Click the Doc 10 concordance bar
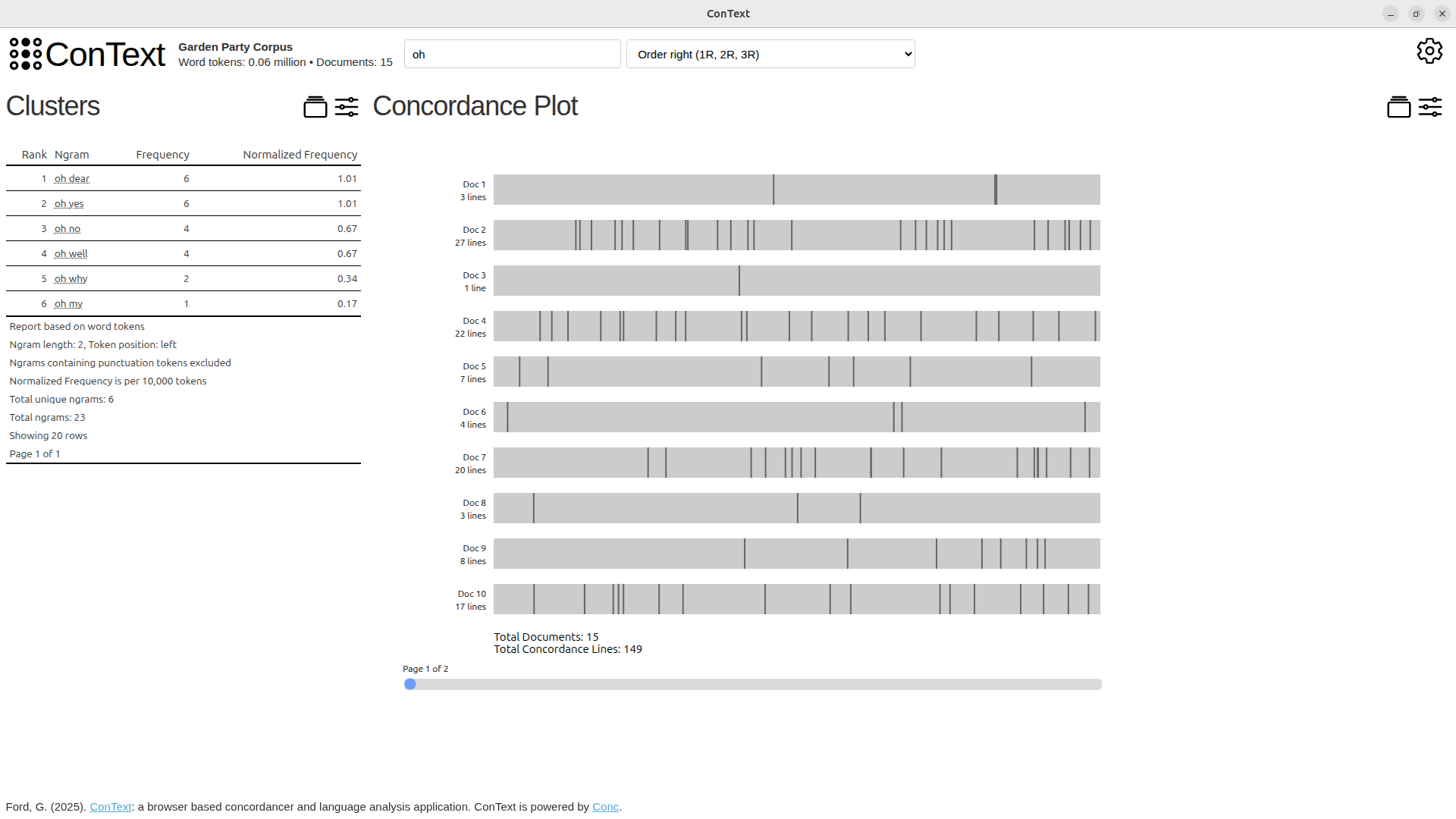The width and height of the screenshot is (1456, 819). coord(796,599)
